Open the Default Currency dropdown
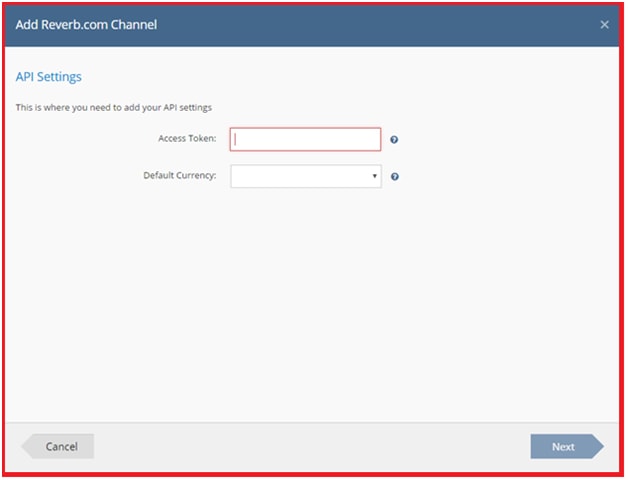The width and height of the screenshot is (628, 480). click(x=306, y=176)
